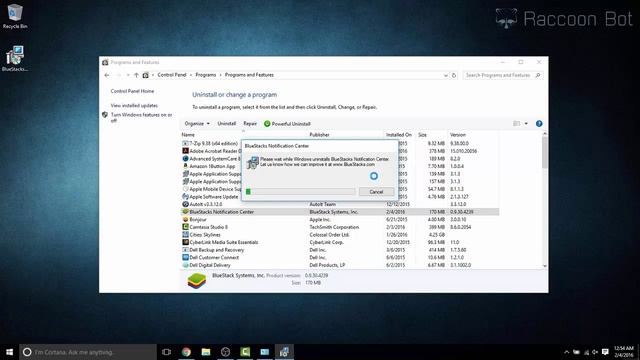Click the 15.010.20056 version value
This screenshot has height=360, width=640.
click(x=463, y=151)
